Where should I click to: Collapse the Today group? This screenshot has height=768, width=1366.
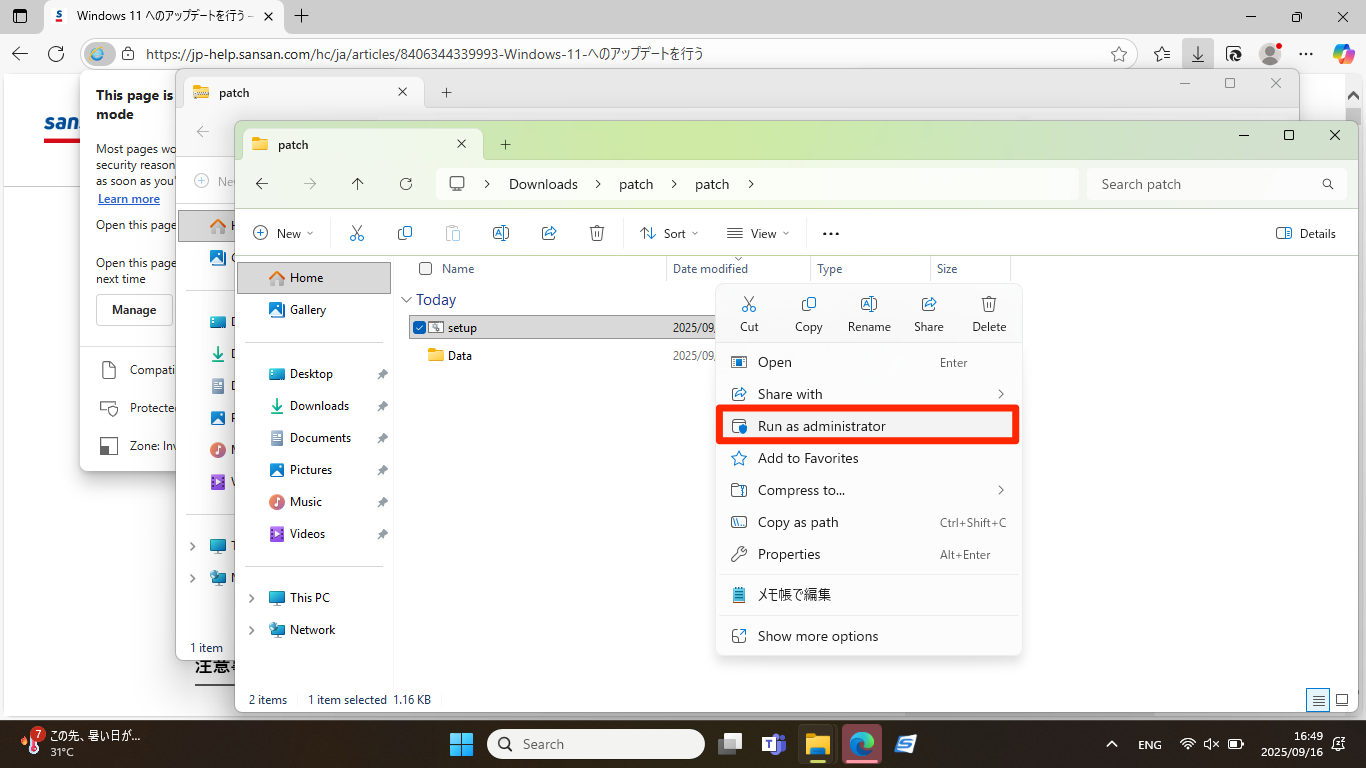point(407,300)
